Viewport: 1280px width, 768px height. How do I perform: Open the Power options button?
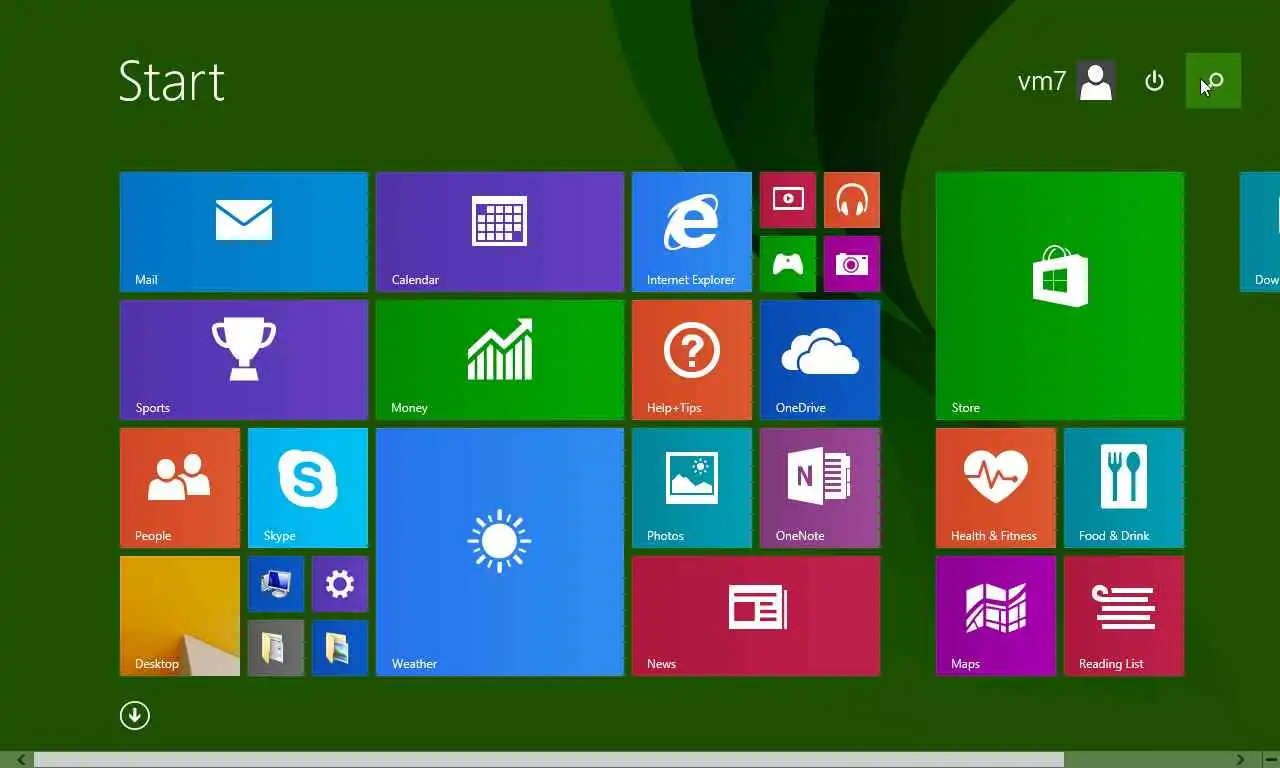click(x=1154, y=81)
